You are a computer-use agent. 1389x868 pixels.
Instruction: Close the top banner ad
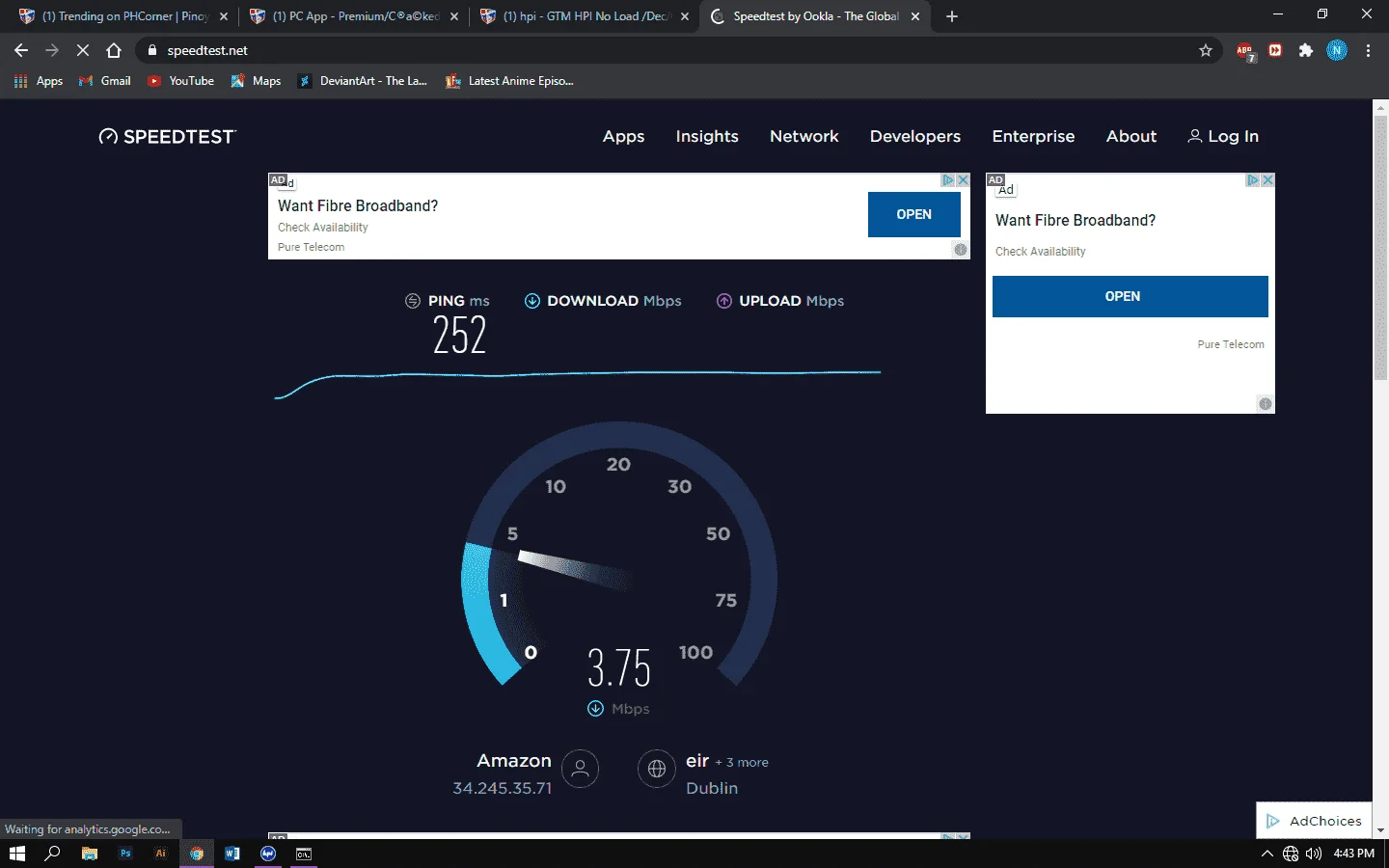point(963,180)
